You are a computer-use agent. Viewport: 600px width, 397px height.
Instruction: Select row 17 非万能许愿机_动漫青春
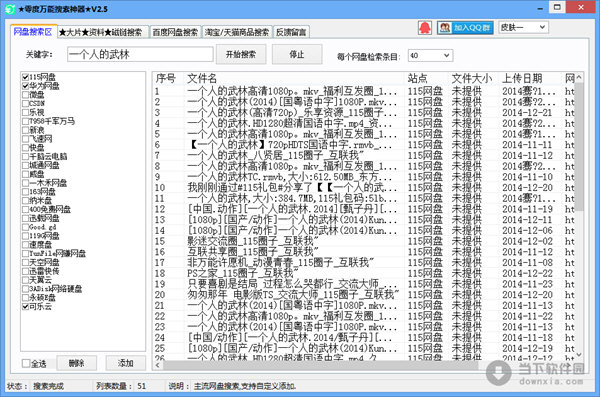click(x=364, y=263)
